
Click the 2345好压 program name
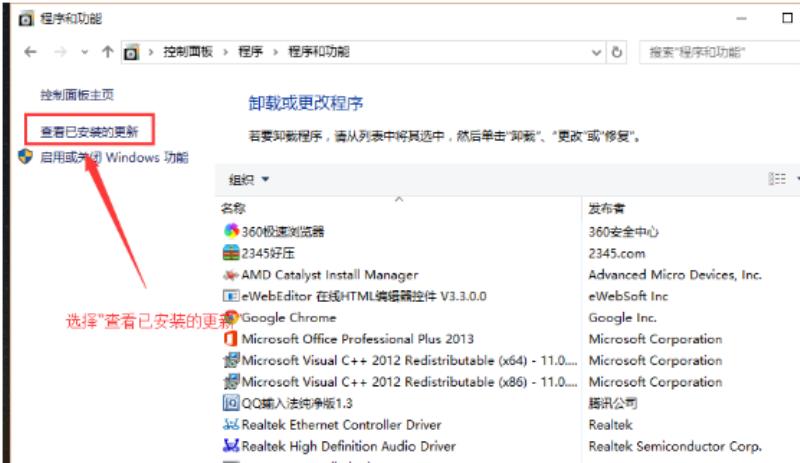268,253
